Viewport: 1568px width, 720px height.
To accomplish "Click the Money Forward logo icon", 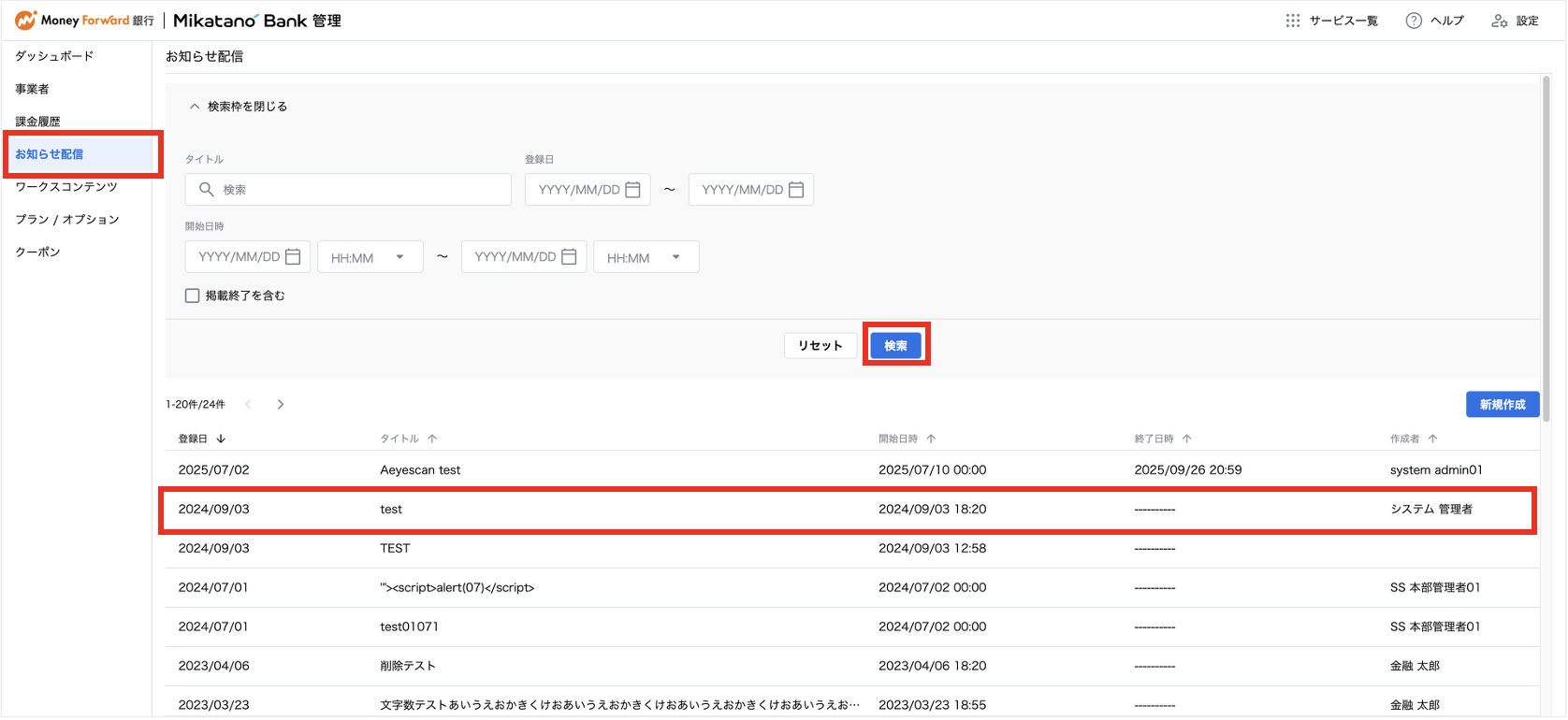I will (25, 20).
